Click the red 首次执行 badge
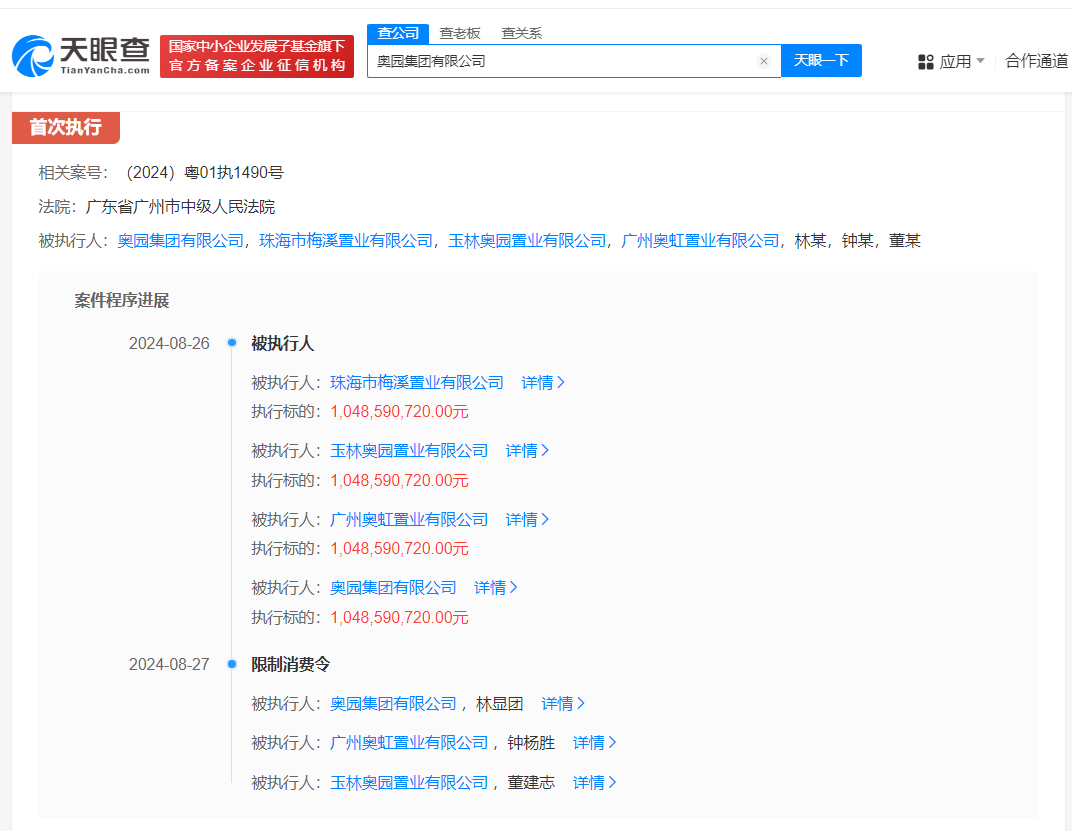 (x=65, y=128)
